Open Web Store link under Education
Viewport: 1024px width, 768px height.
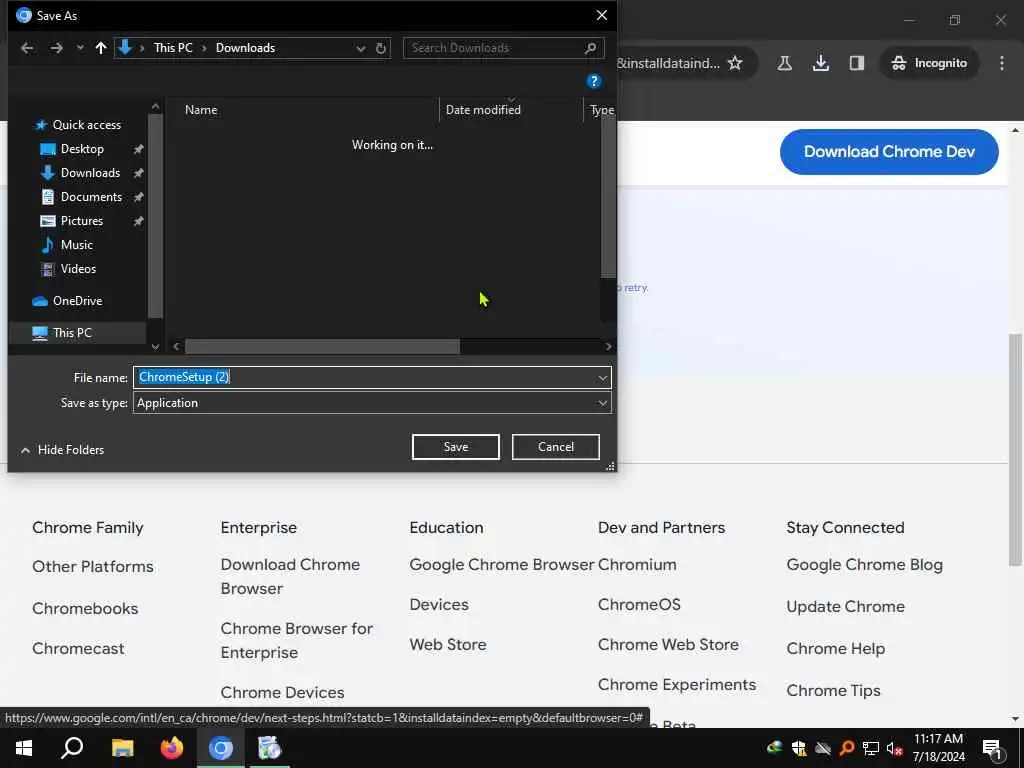(448, 645)
